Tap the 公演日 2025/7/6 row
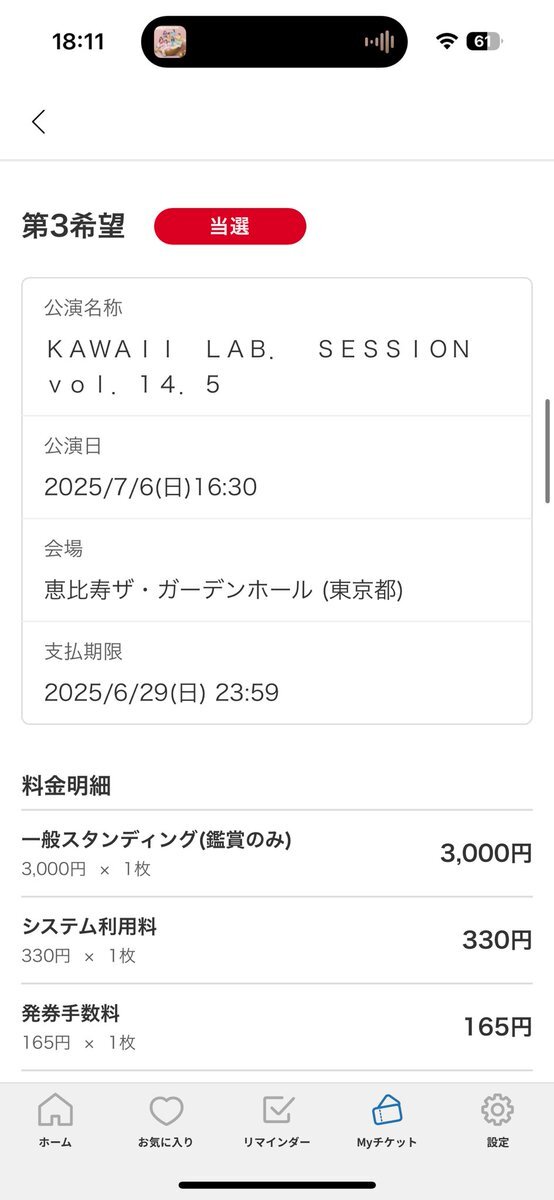Viewport: 554px width, 1200px height. [277, 467]
